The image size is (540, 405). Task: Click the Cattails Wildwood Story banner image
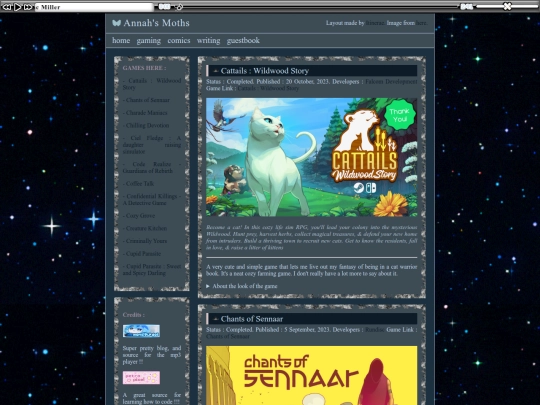312,157
